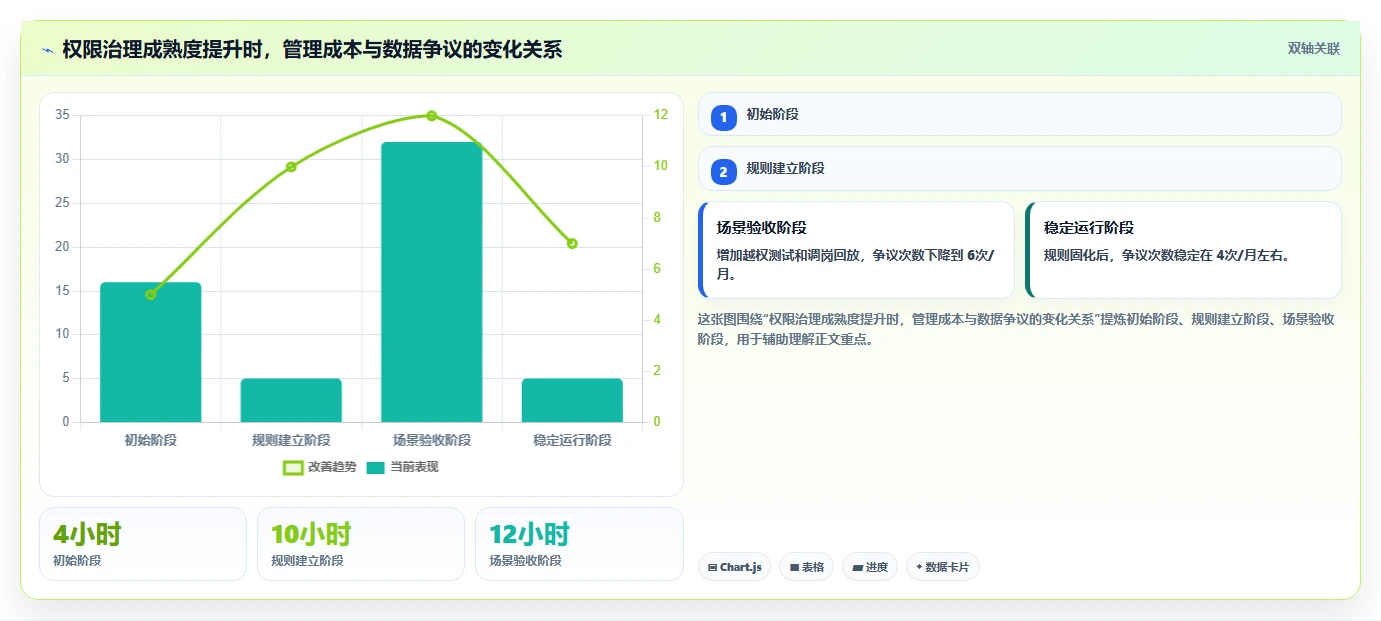The height and width of the screenshot is (621, 1381).
Task: Click the Chart.js tag
Action: (734, 567)
